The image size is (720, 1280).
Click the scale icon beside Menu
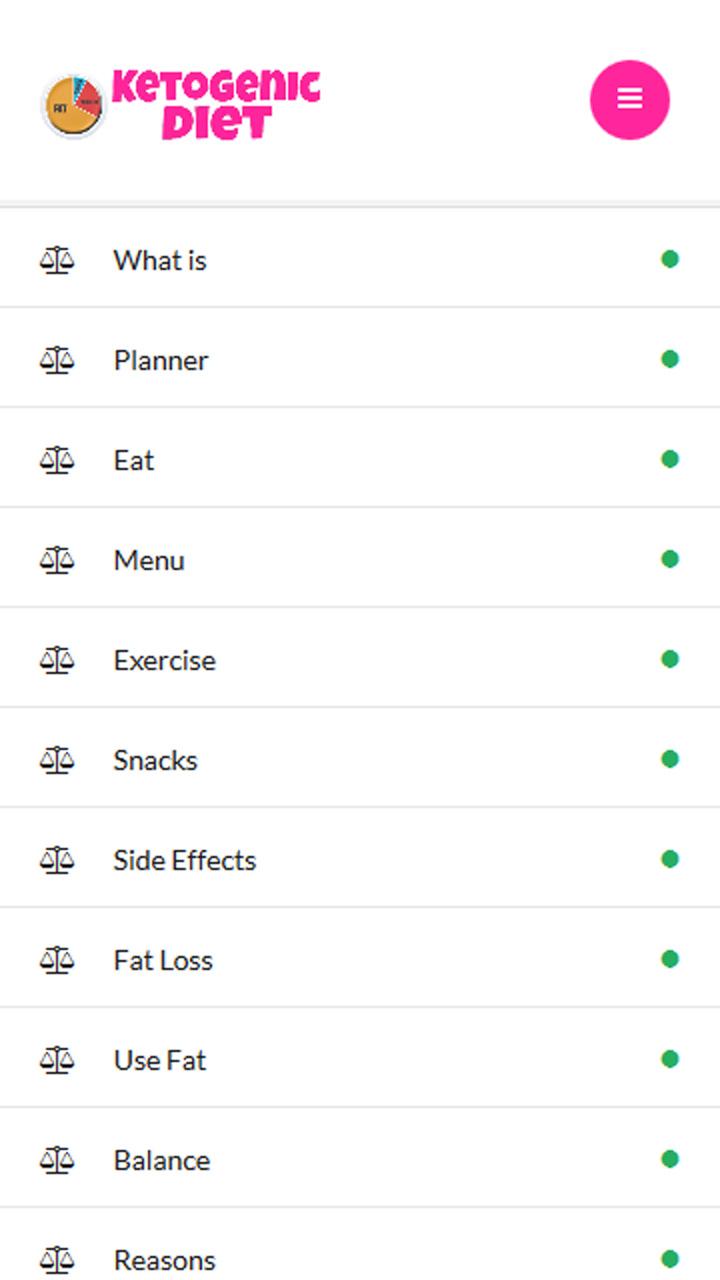pyautogui.click(x=57, y=560)
